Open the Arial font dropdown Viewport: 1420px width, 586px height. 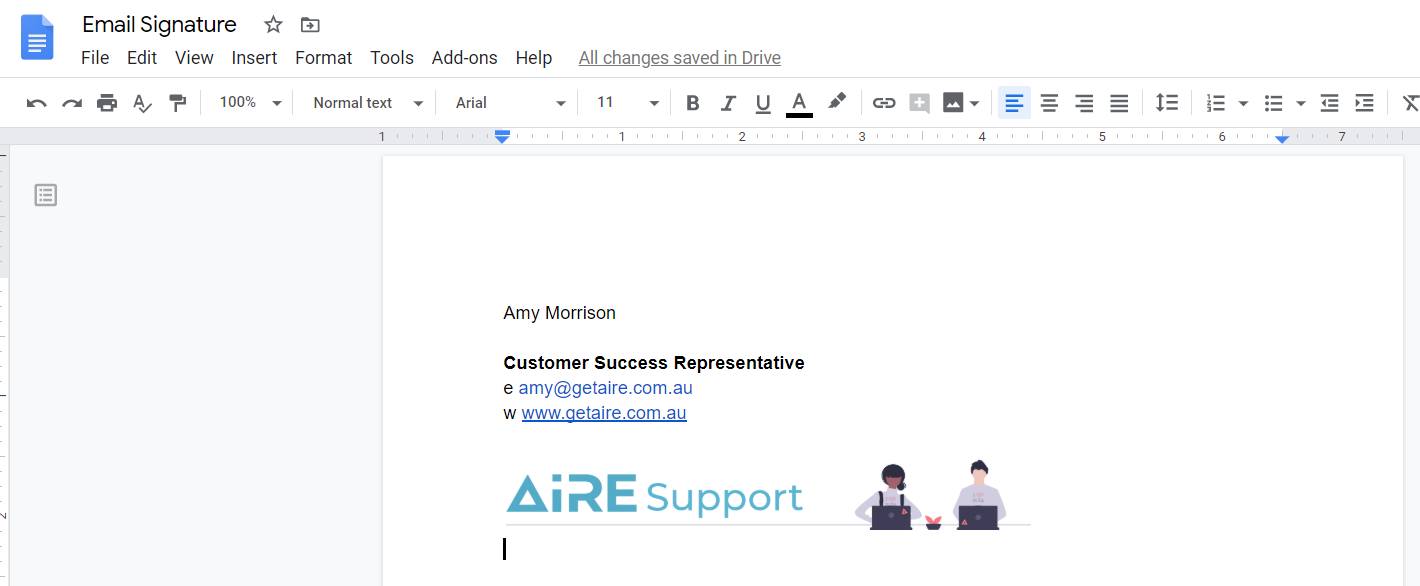tap(511, 102)
